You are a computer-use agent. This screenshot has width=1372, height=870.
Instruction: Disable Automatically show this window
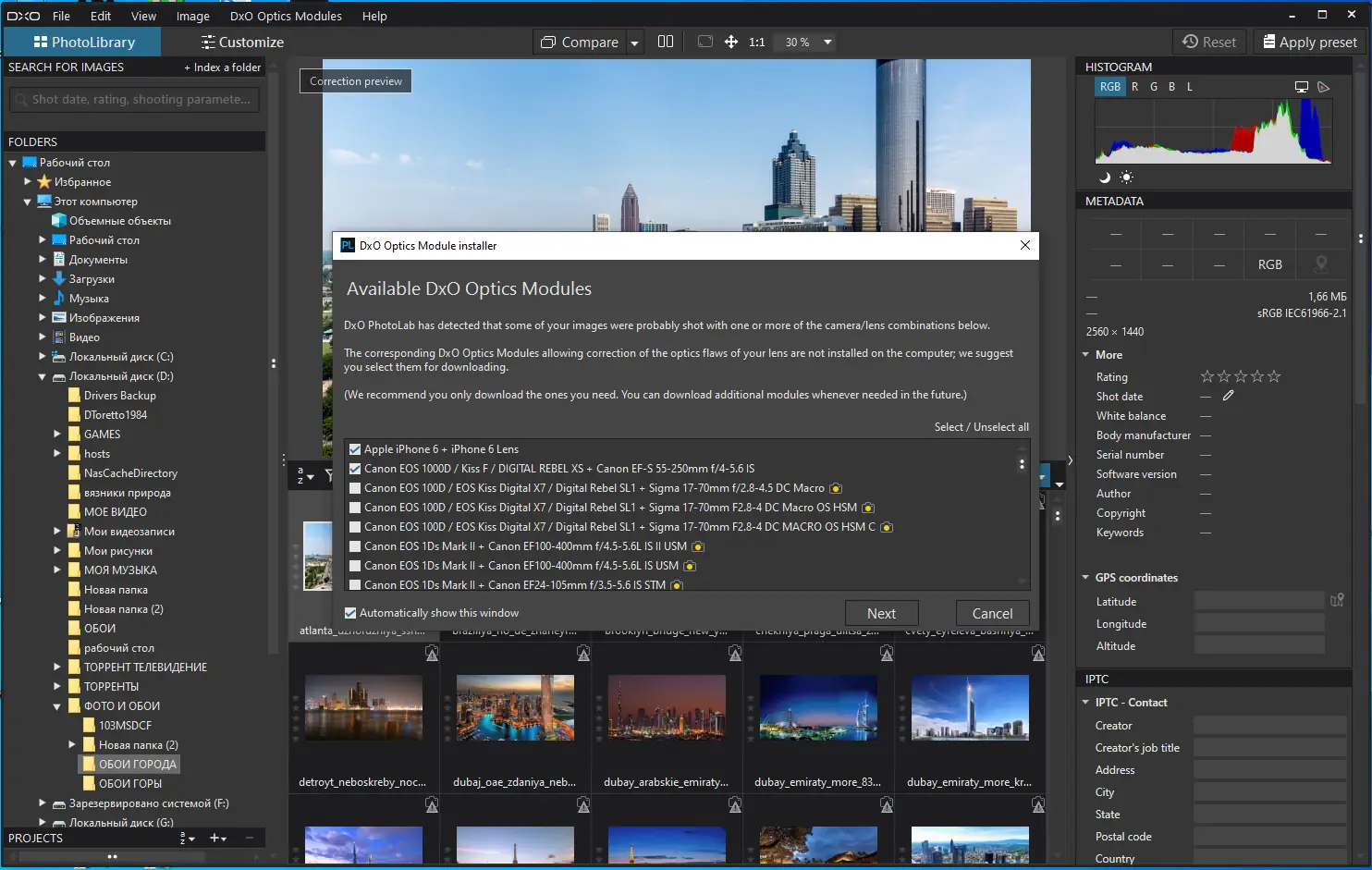pyautogui.click(x=350, y=613)
